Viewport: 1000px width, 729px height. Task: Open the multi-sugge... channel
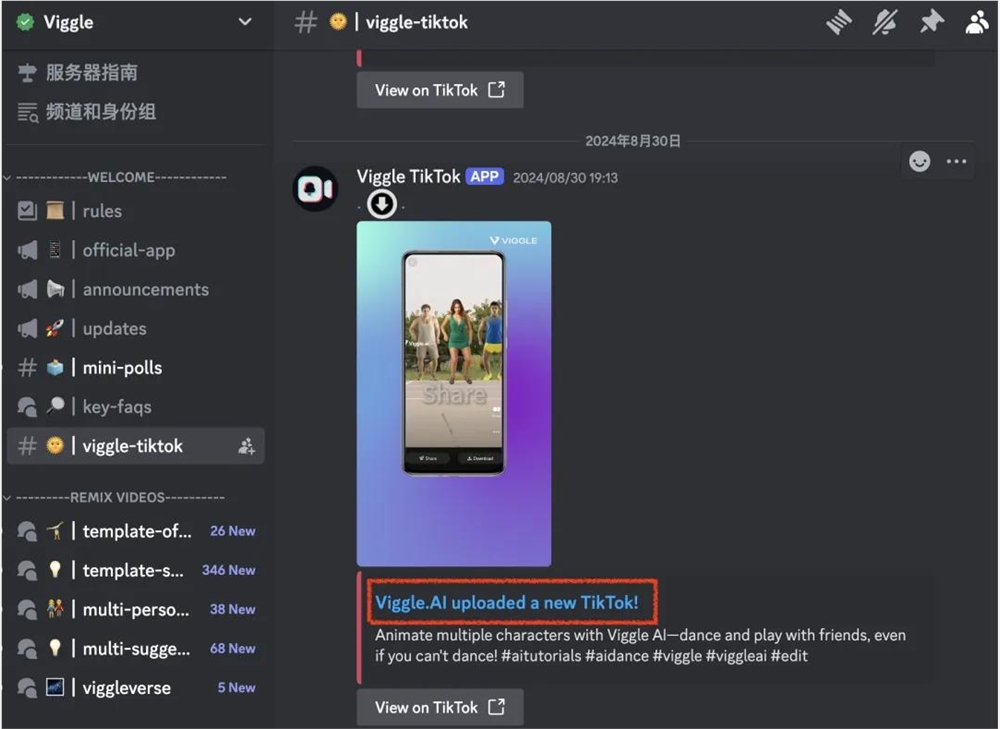coord(135,649)
